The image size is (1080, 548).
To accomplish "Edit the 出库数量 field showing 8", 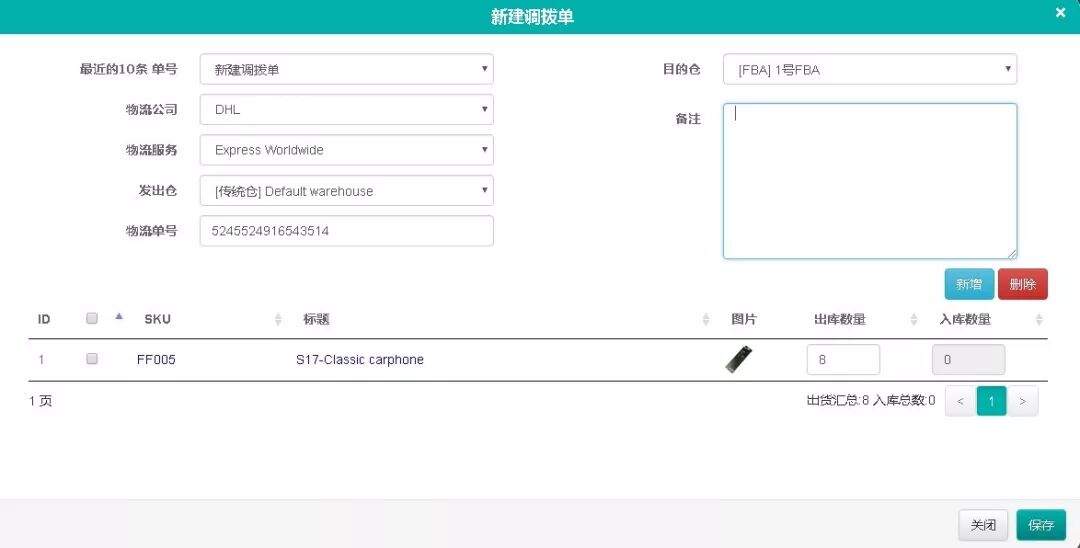I will point(843,359).
